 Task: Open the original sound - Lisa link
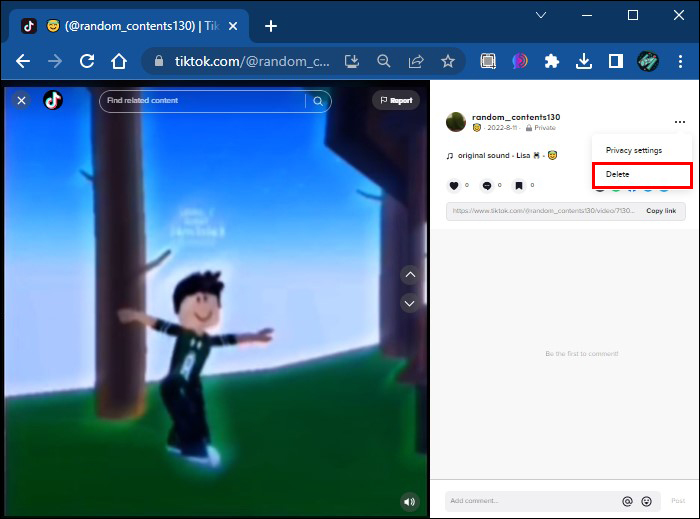point(501,155)
